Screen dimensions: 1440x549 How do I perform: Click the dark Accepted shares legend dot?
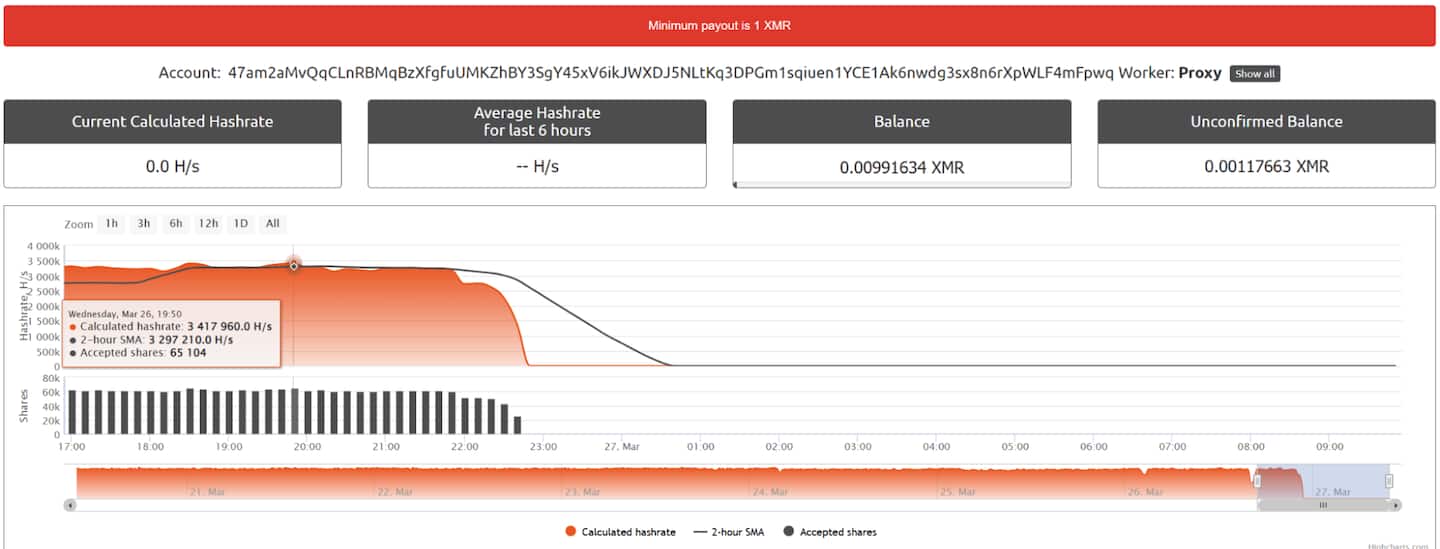tap(789, 532)
